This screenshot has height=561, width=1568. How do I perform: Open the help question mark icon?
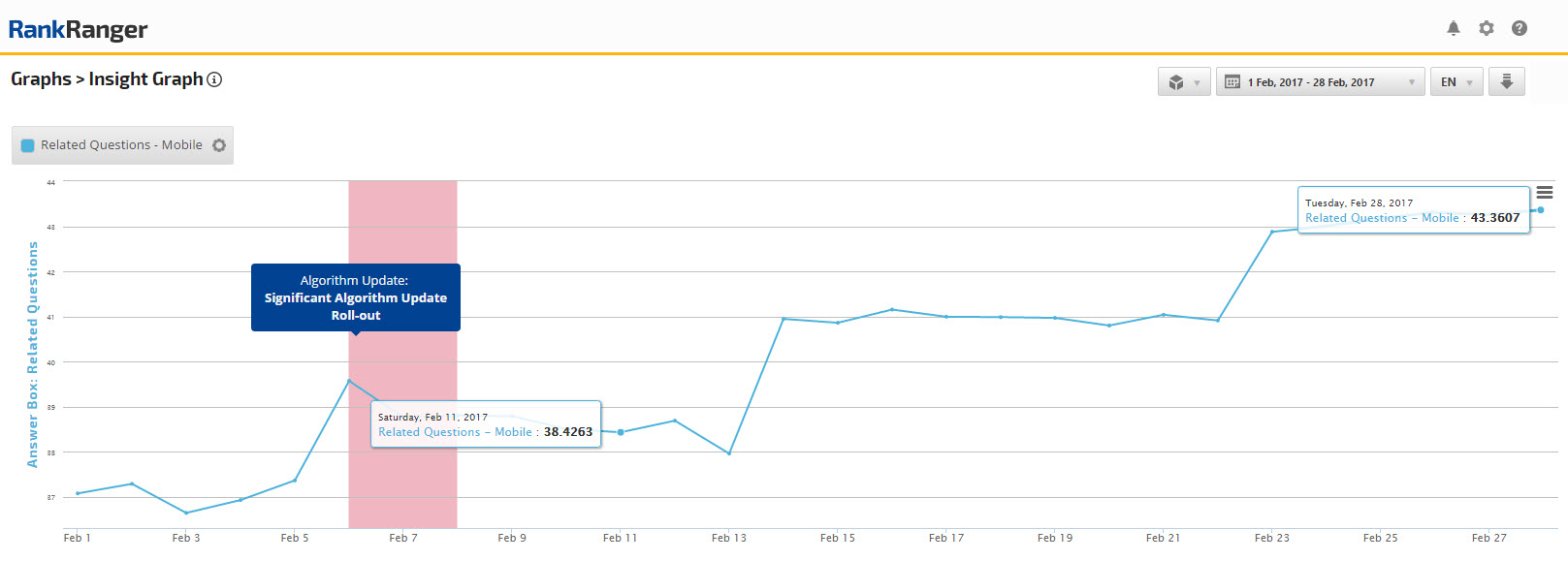1520,28
